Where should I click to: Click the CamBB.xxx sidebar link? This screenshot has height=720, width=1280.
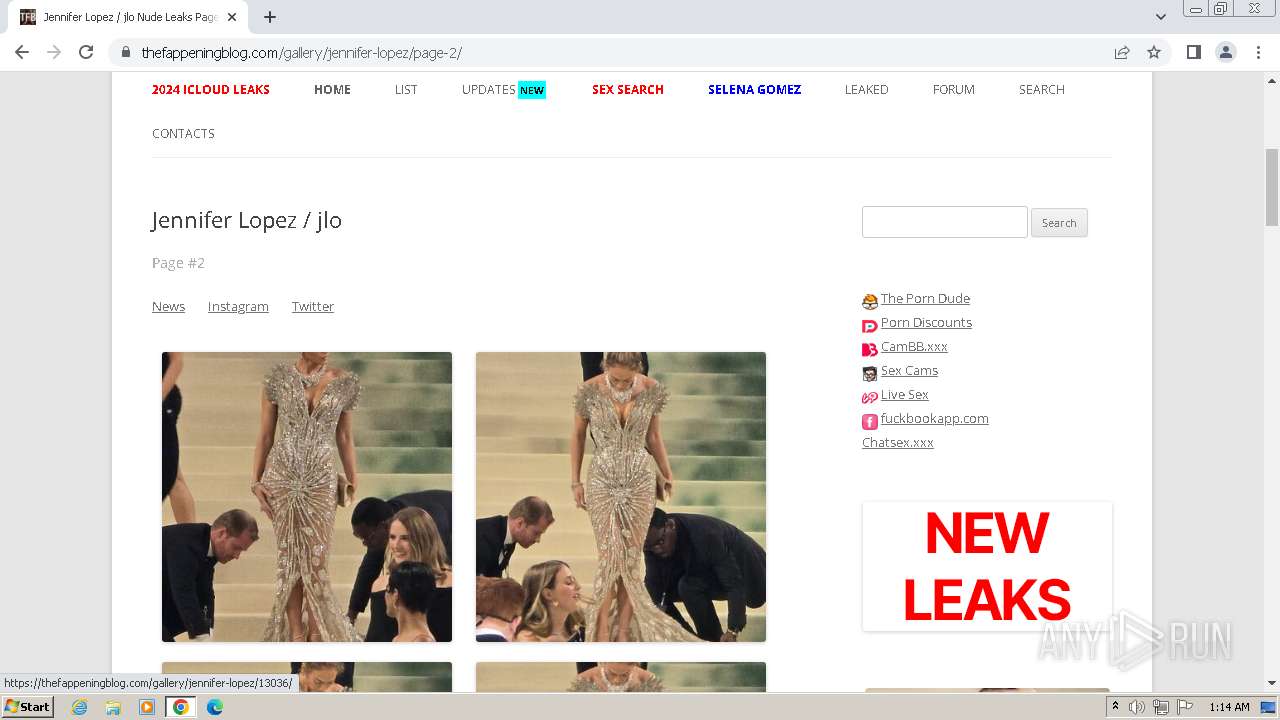click(x=914, y=346)
